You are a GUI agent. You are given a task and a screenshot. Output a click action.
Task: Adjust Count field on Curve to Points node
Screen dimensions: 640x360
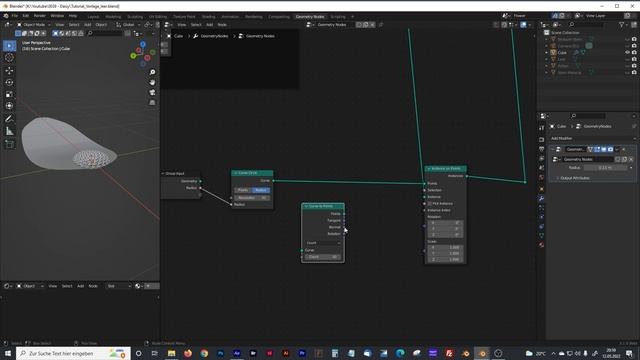323,257
